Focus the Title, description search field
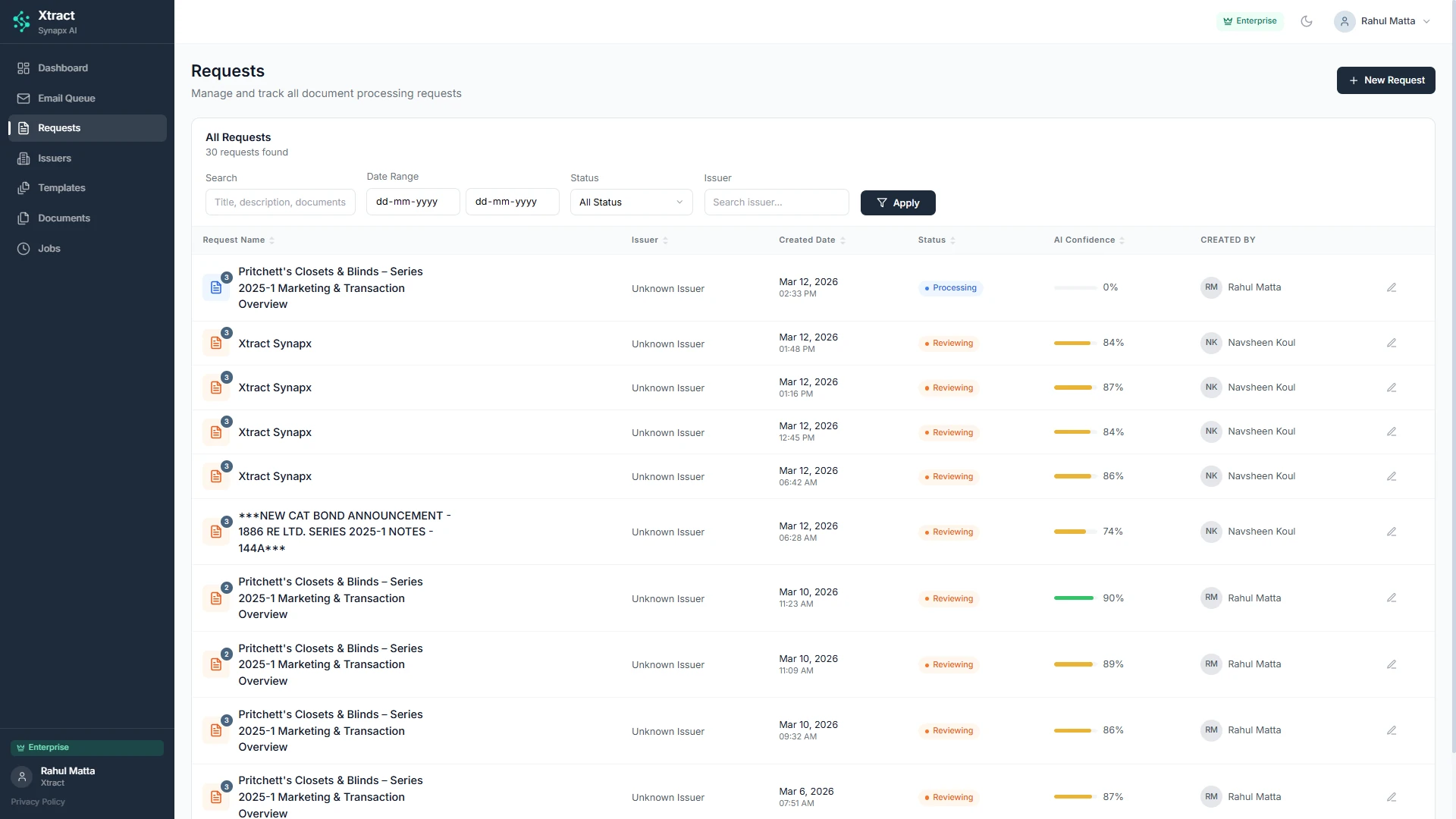 (280, 202)
